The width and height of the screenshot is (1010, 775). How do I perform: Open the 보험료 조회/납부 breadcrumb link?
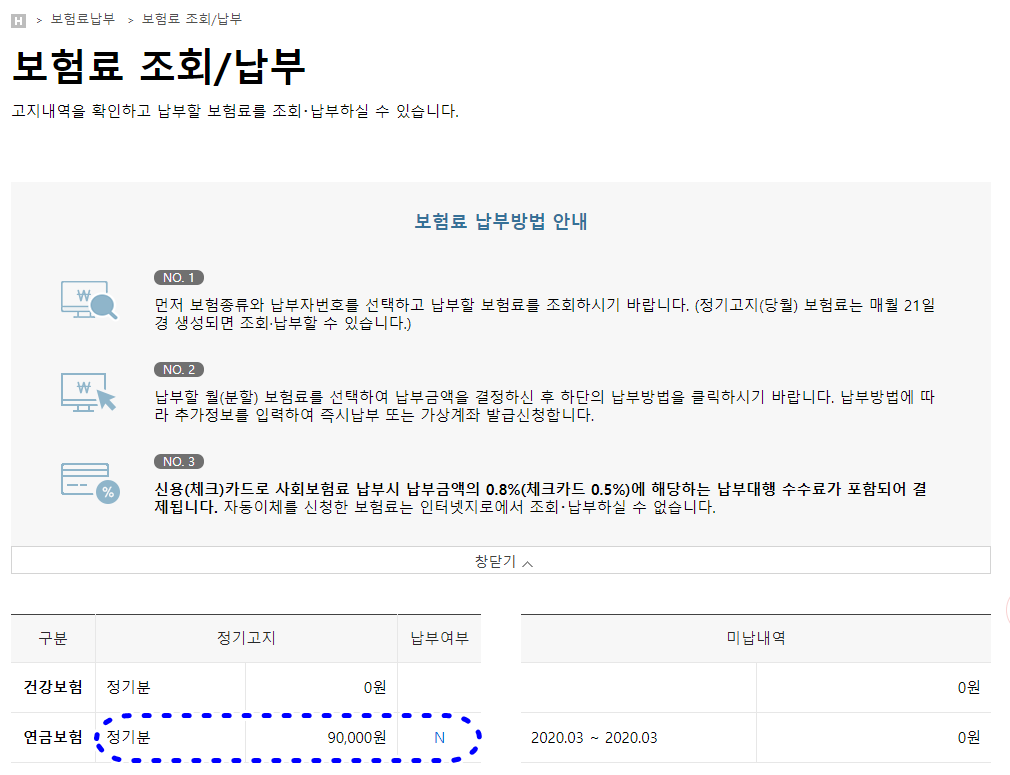click(192, 19)
